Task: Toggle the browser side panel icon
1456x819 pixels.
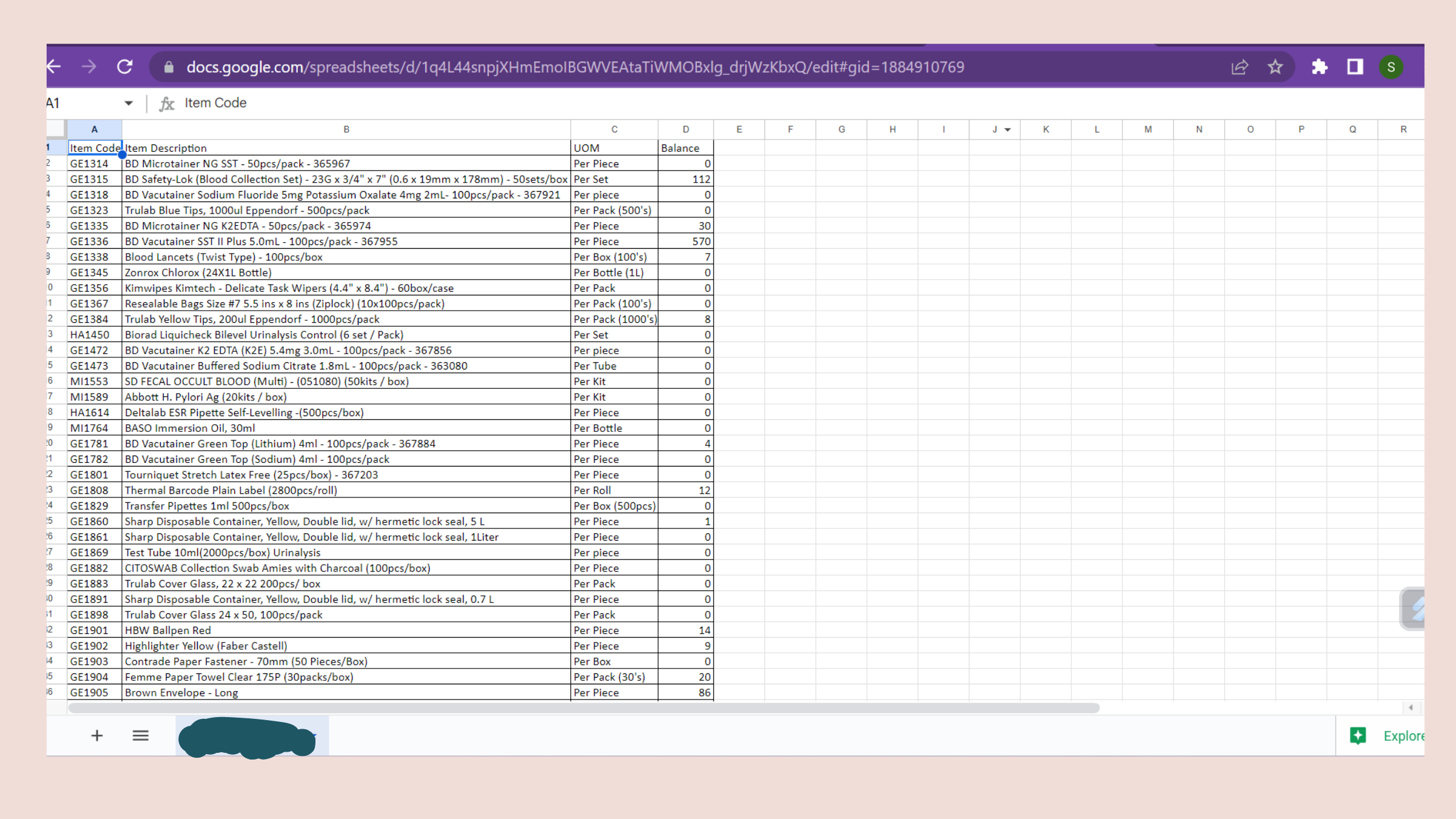Action: (x=1355, y=67)
